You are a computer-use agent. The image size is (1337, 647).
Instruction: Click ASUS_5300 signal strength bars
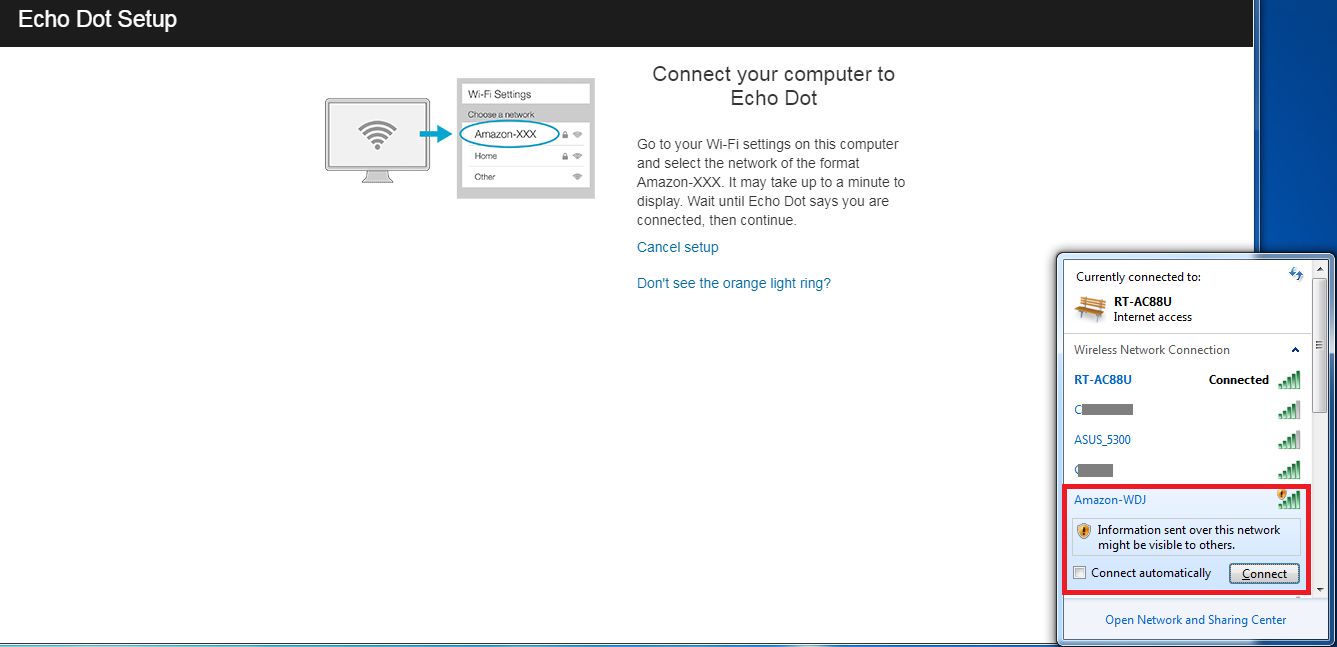pyautogui.click(x=1289, y=440)
